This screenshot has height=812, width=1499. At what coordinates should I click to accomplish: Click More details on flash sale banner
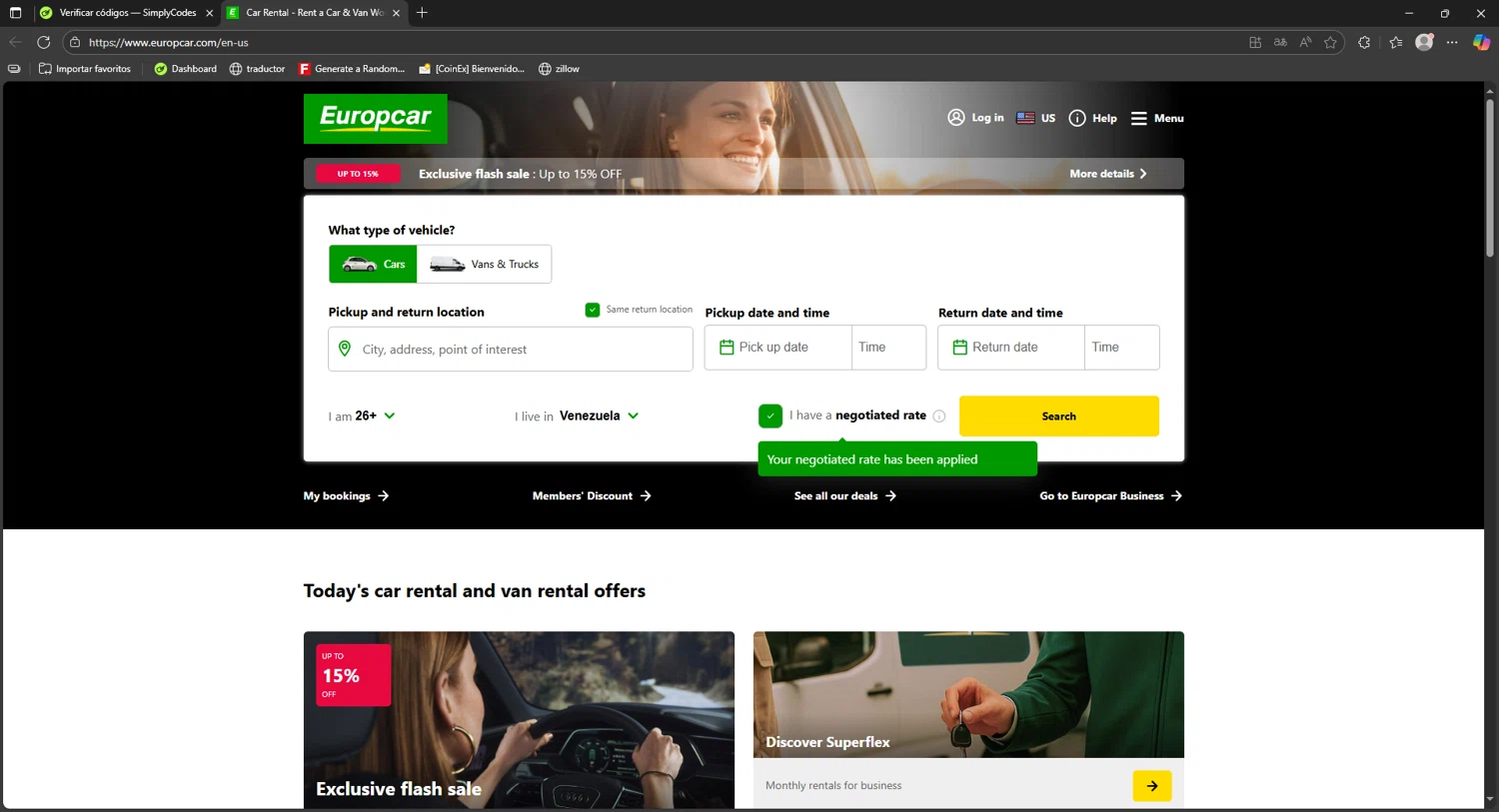[x=1108, y=174]
